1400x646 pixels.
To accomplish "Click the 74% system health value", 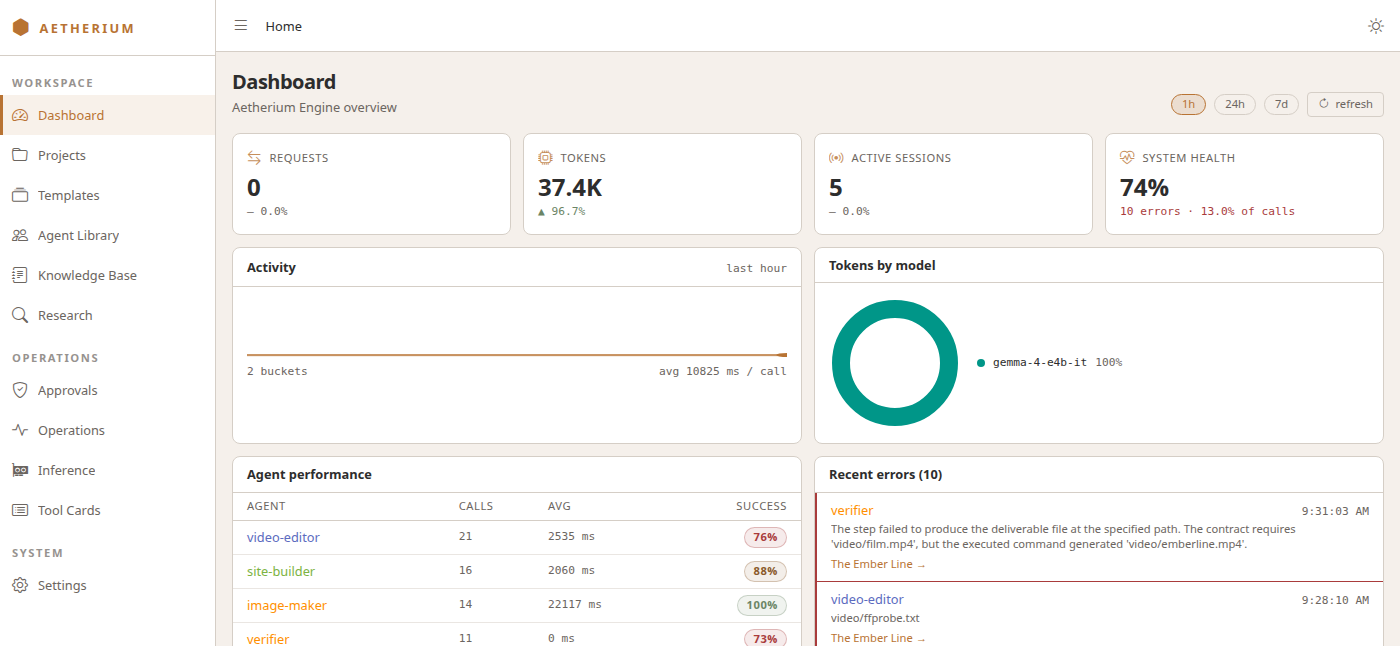I will click(x=1144, y=187).
